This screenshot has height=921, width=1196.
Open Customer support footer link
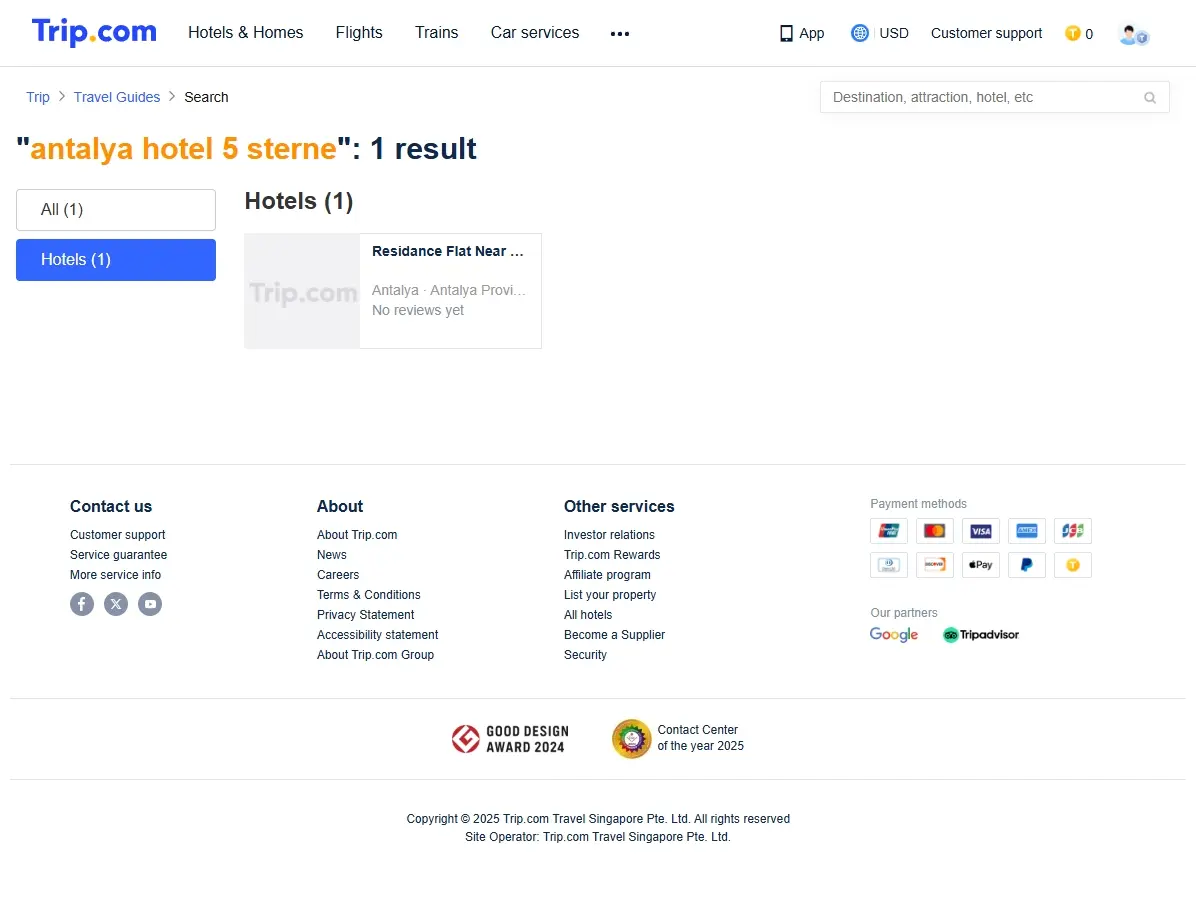117,535
